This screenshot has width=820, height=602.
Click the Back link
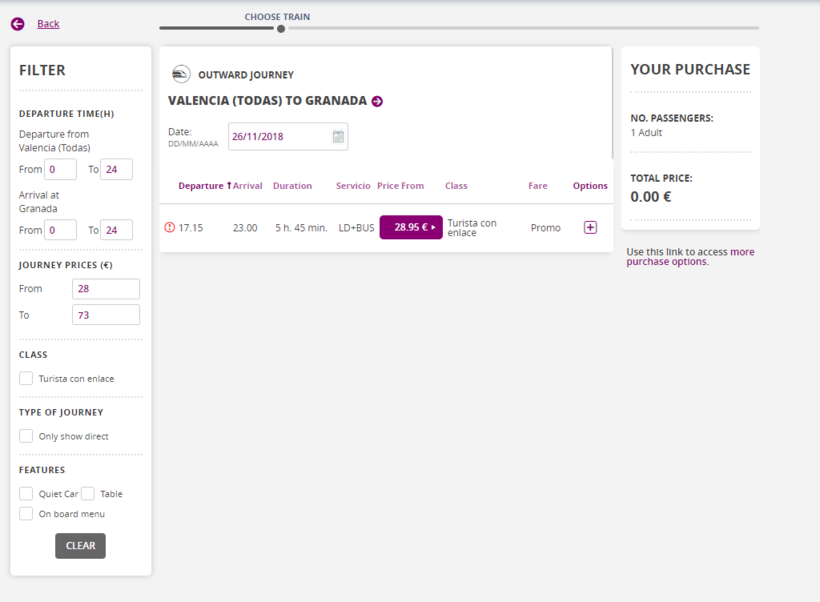pos(48,24)
